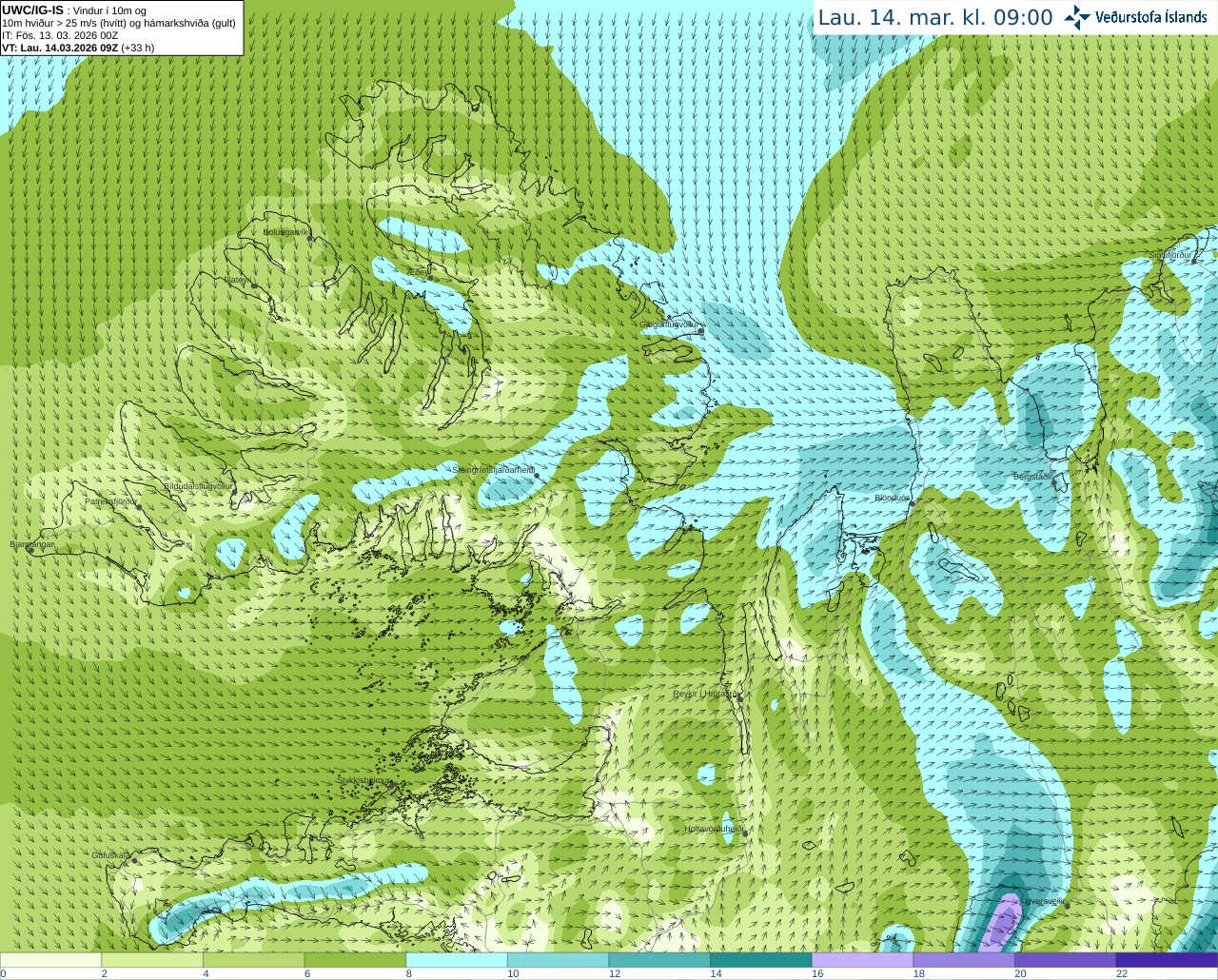Select the 14–16 m/s dark teal legend swatch
The height and width of the screenshot is (980, 1218).
click(x=761, y=960)
